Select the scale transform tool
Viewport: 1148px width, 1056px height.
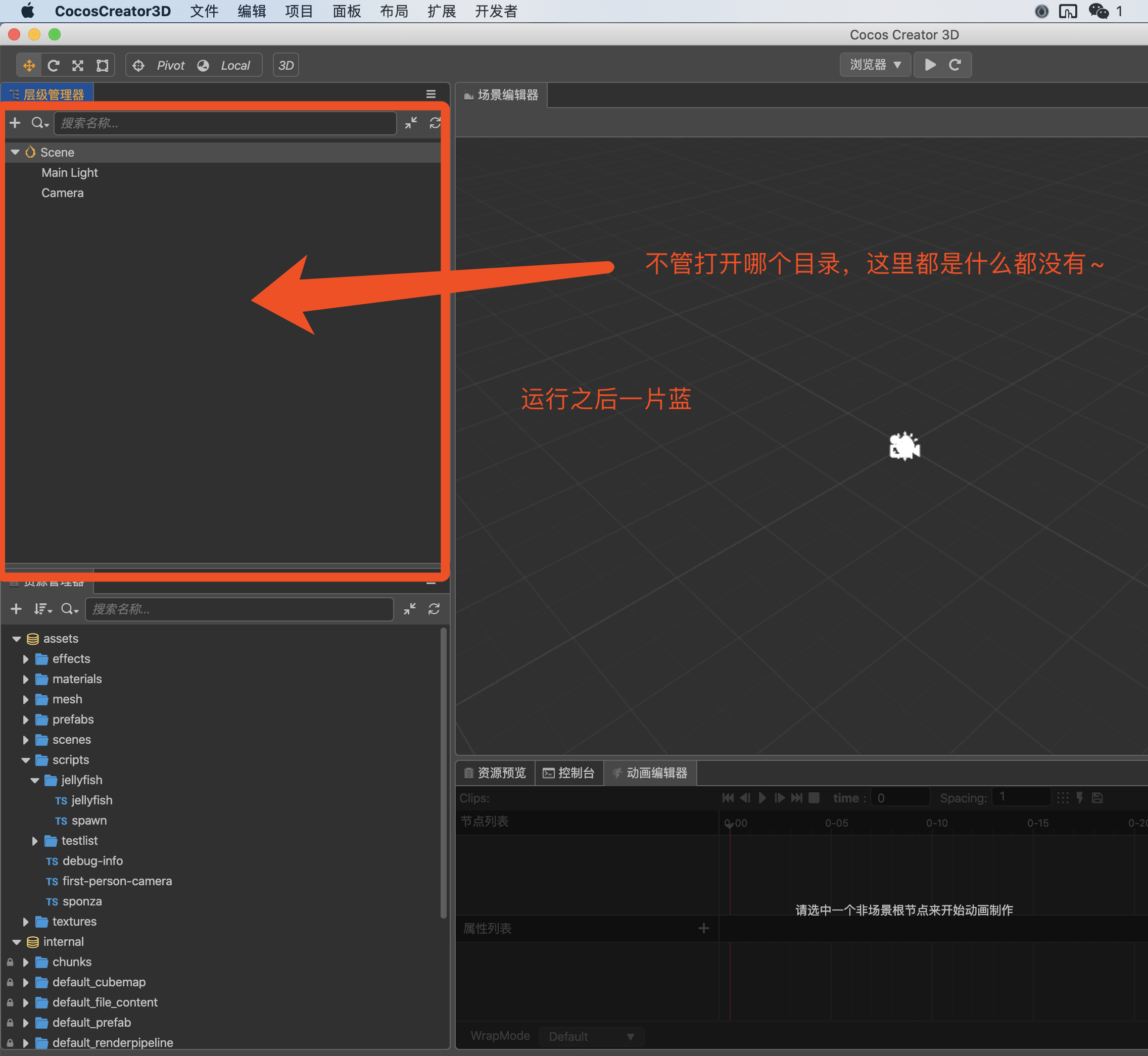coord(78,65)
